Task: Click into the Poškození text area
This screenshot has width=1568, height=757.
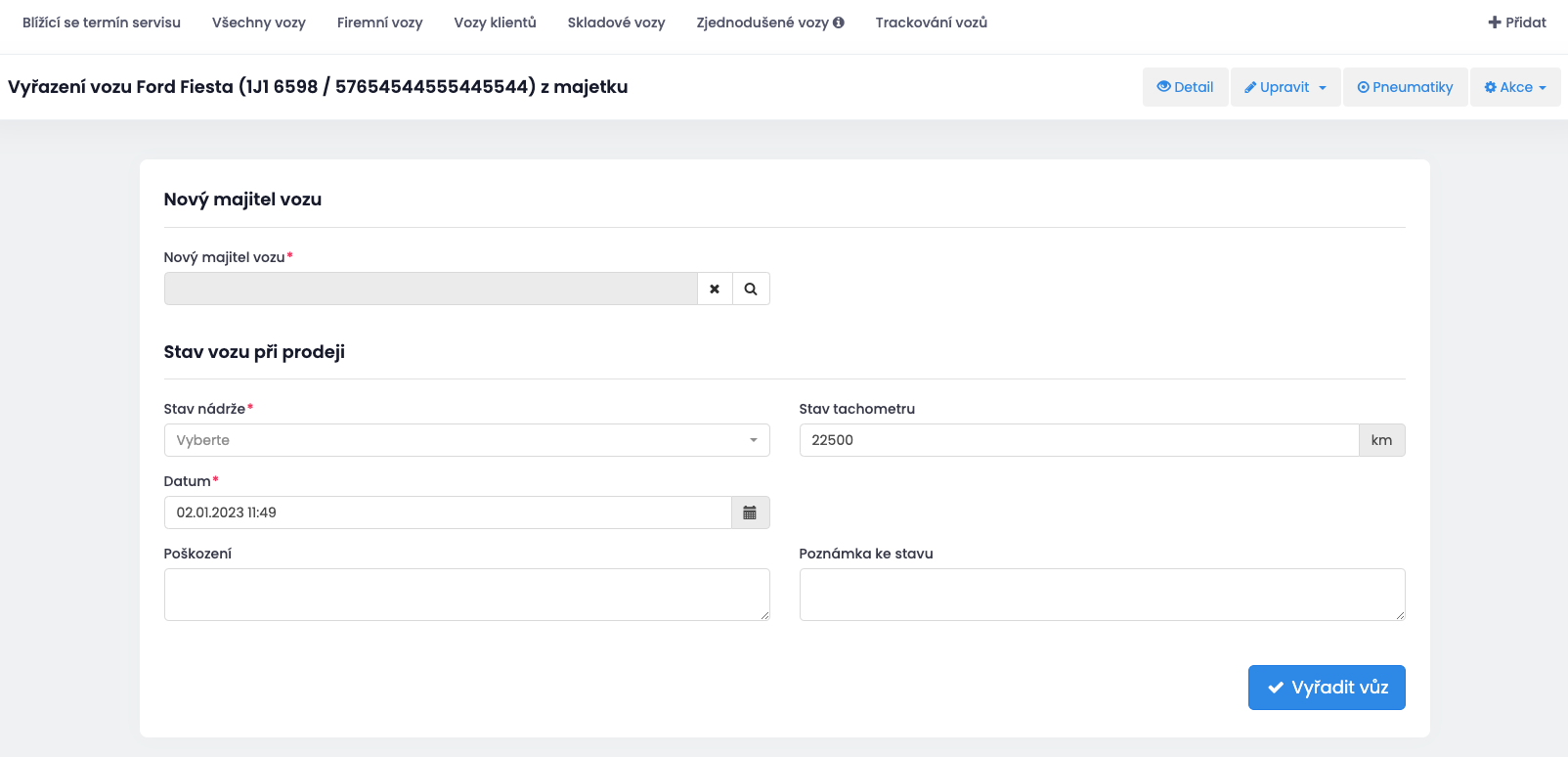Action: click(x=466, y=595)
